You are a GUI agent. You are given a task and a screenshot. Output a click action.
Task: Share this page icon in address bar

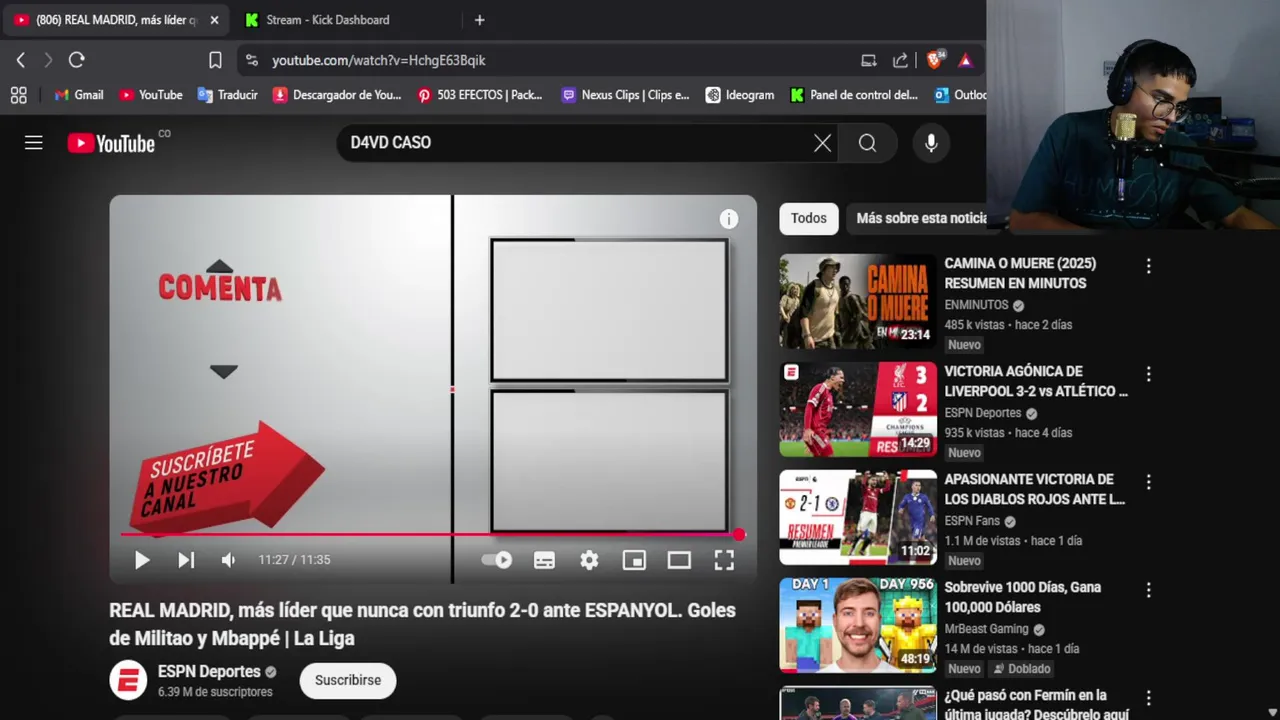coord(900,60)
